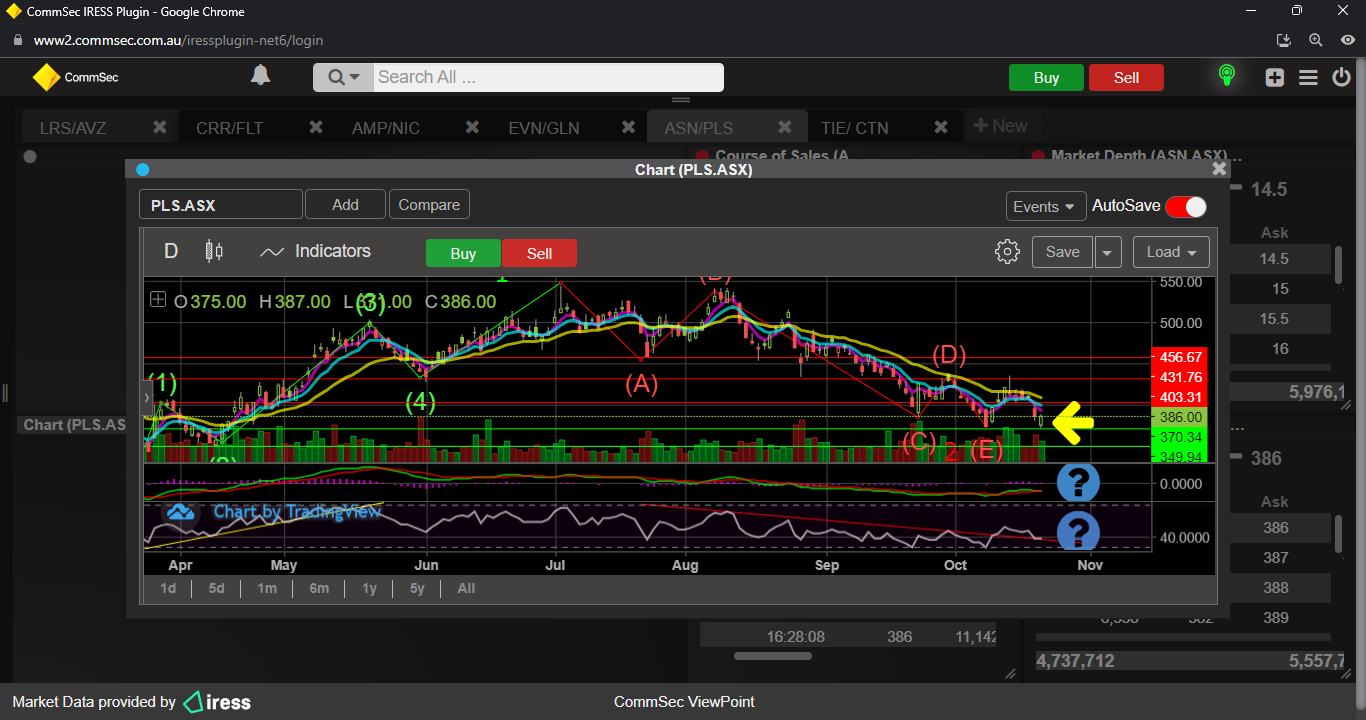Click the PLS.ASX symbol input field
1366x720 pixels.
[220, 205]
